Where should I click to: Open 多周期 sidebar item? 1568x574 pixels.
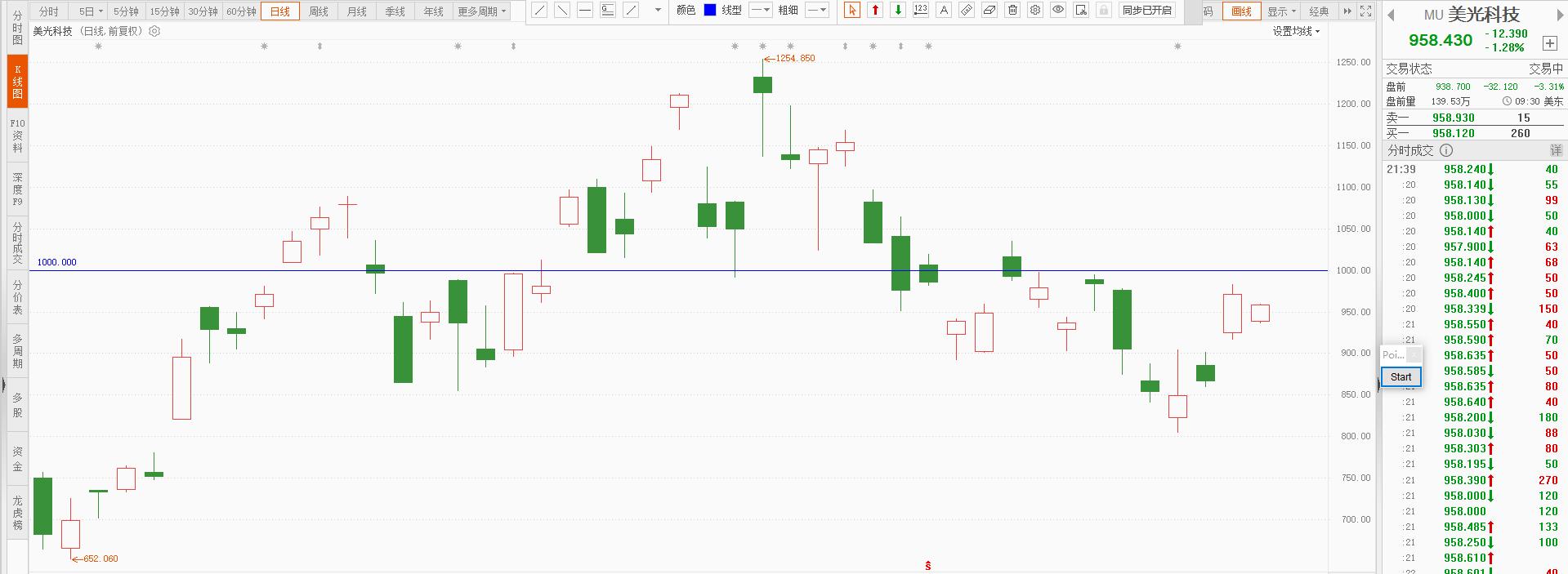click(x=17, y=351)
